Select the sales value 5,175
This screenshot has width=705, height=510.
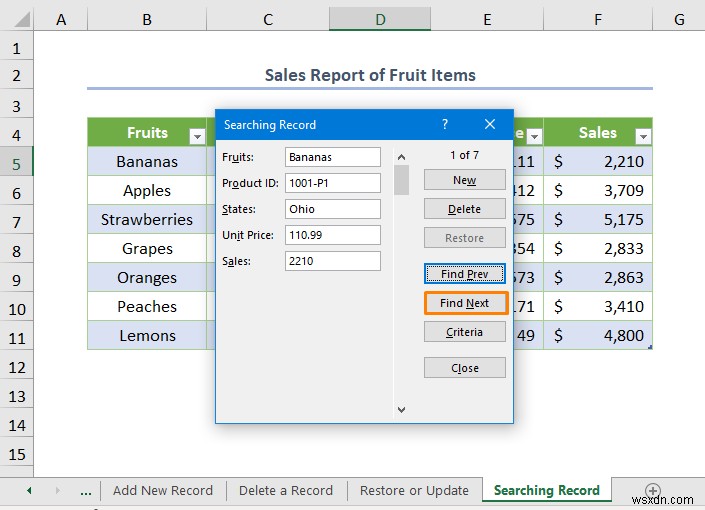(598, 219)
